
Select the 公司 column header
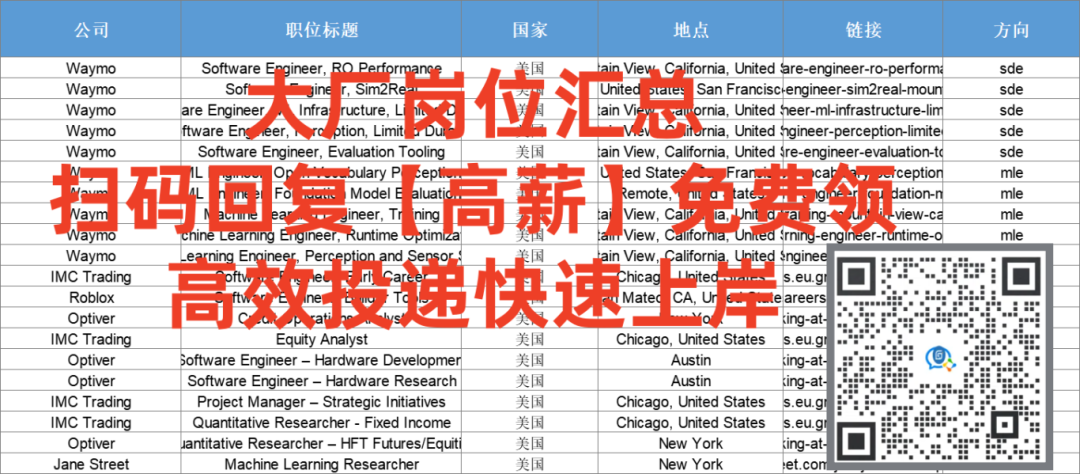tap(91, 29)
